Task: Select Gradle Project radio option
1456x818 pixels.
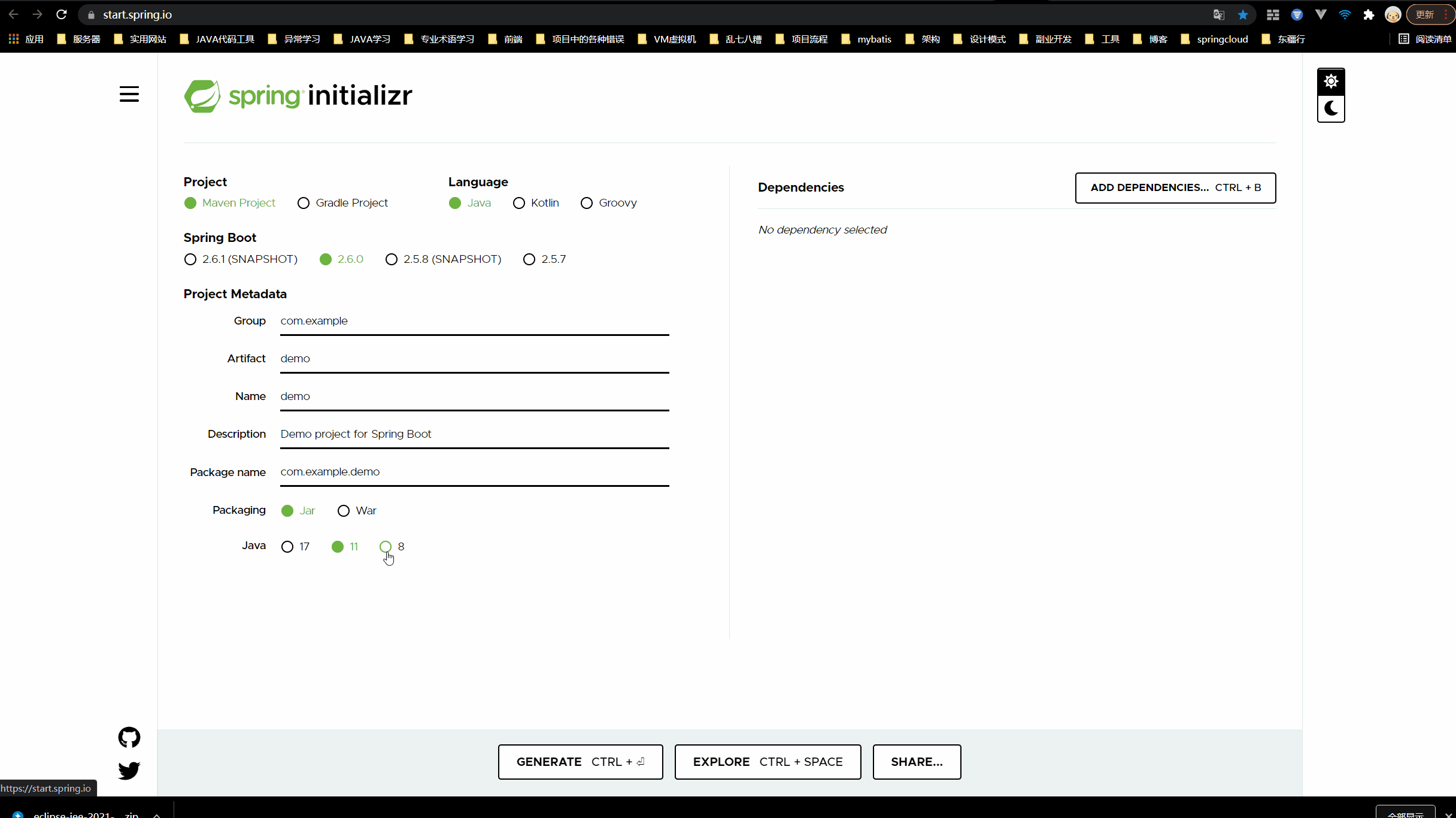Action: click(342, 203)
